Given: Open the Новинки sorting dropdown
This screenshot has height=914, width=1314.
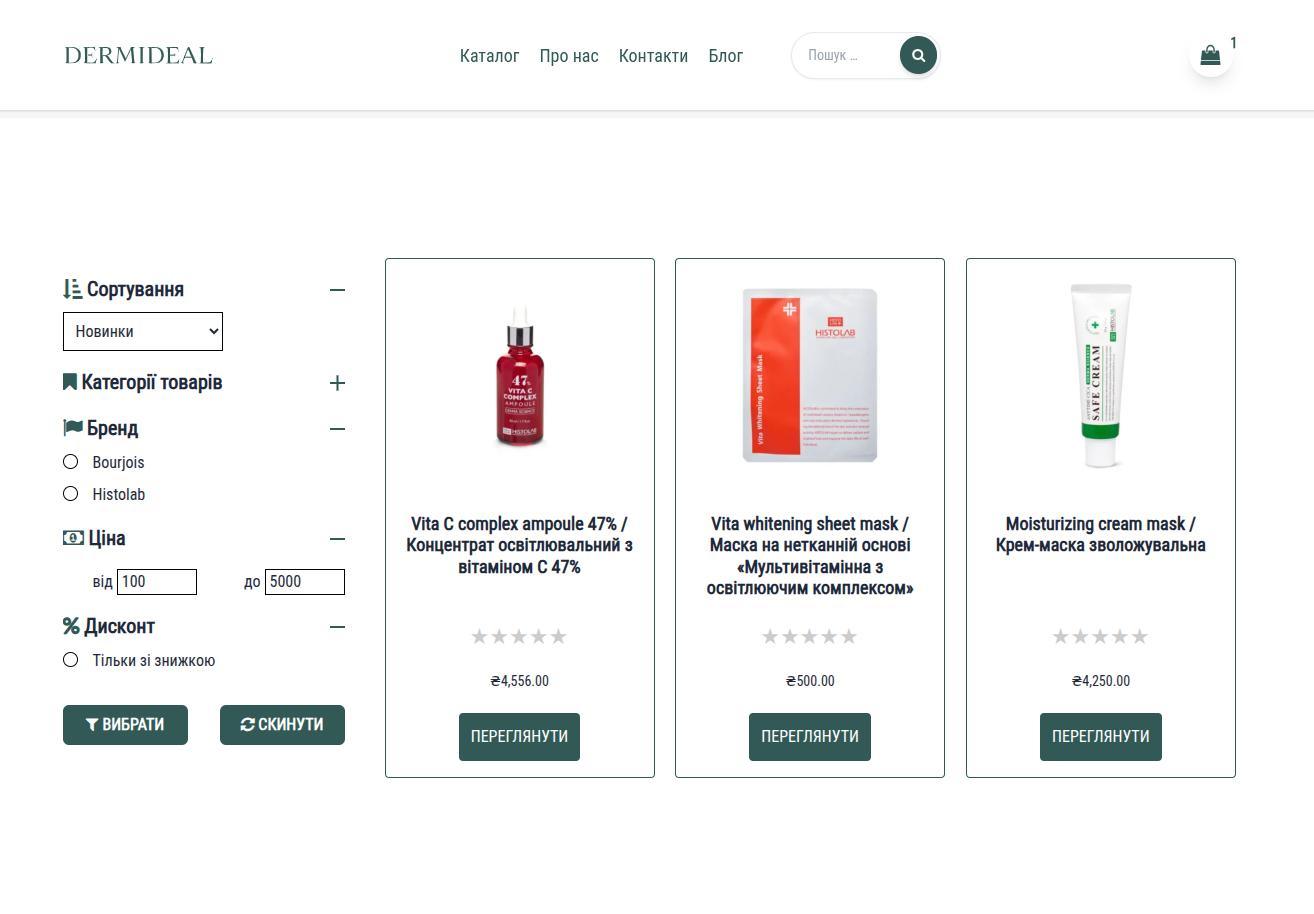Looking at the screenshot, I should (142, 331).
